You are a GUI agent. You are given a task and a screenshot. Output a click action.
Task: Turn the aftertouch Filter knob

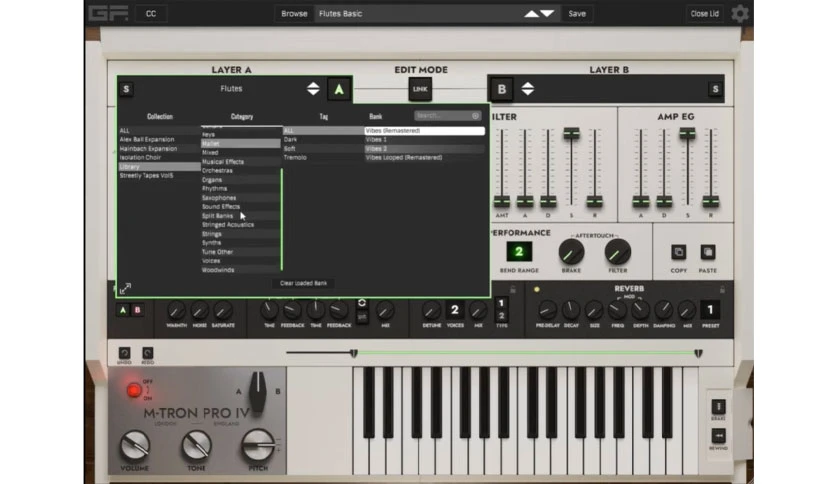pyautogui.click(x=618, y=252)
